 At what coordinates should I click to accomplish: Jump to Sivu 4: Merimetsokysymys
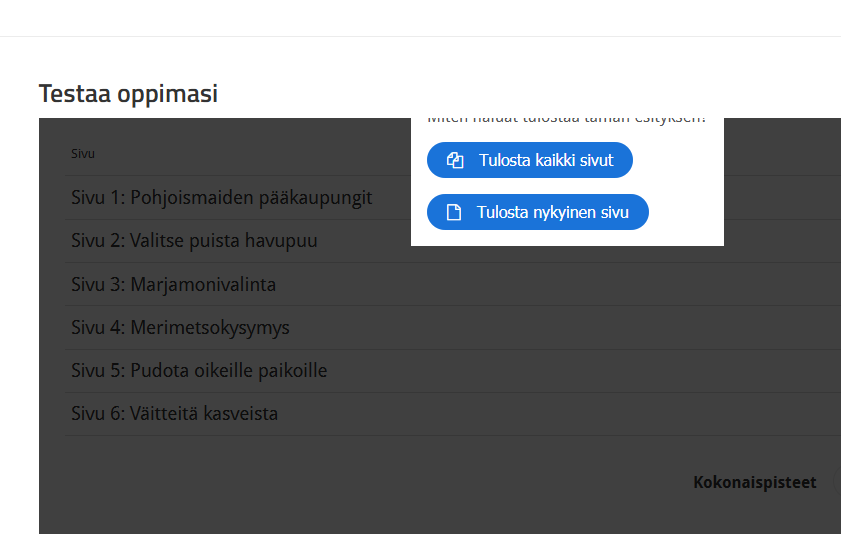click(180, 327)
